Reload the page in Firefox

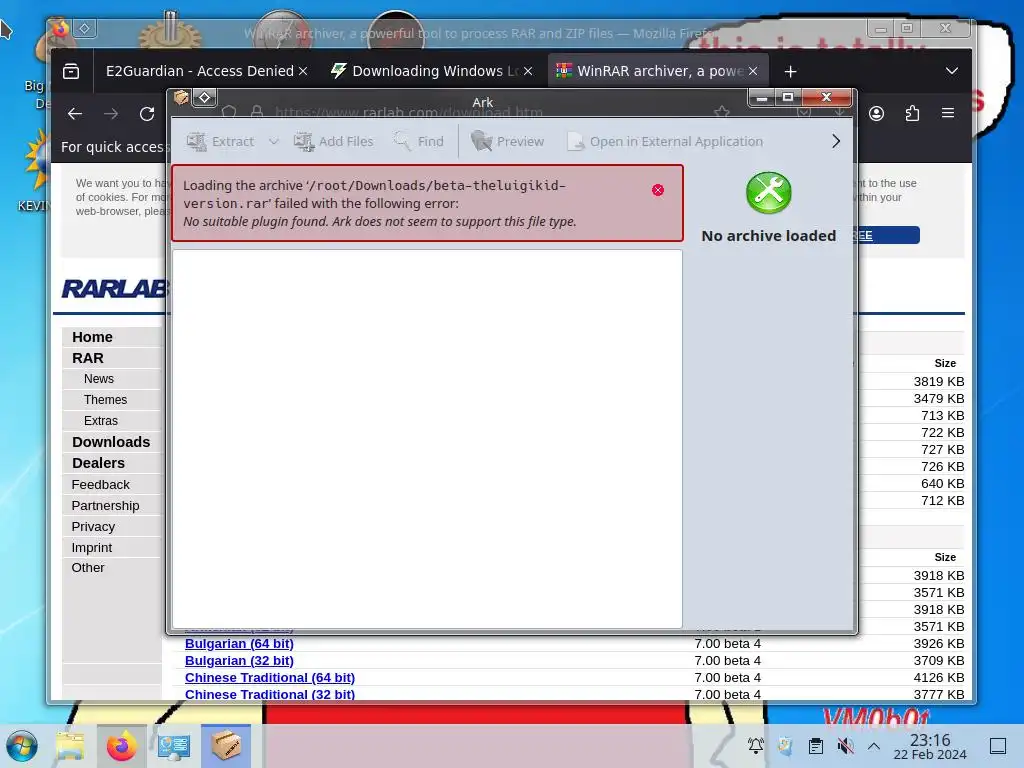coord(147,114)
